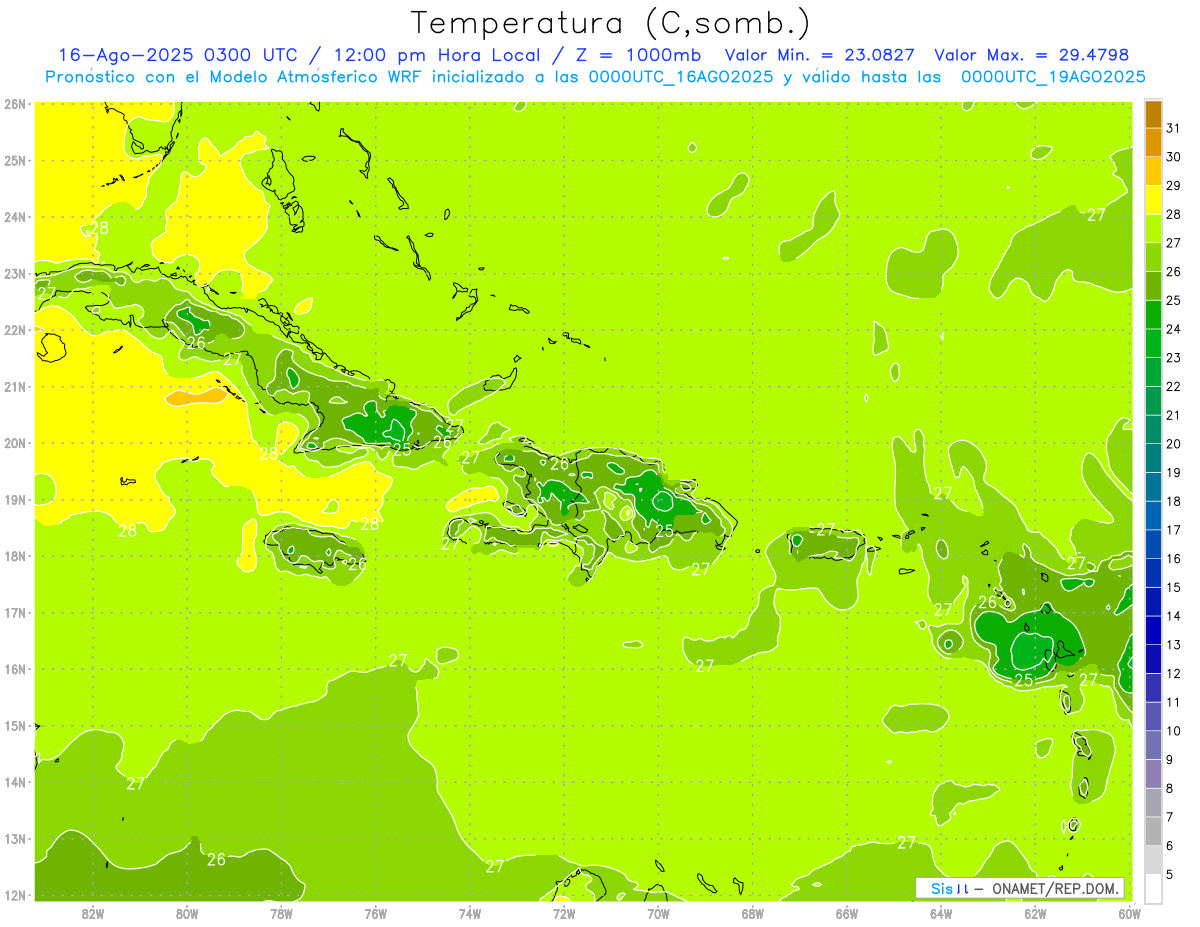Click the 68W longitude axis label

click(x=753, y=913)
